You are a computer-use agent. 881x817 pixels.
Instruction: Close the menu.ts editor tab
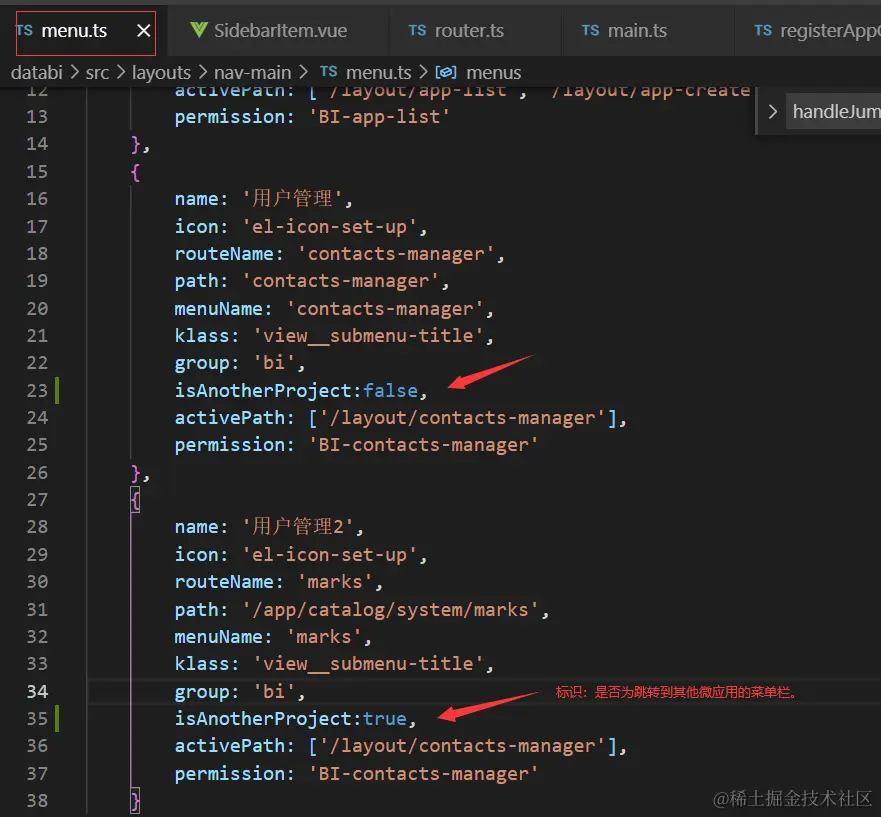click(144, 30)
